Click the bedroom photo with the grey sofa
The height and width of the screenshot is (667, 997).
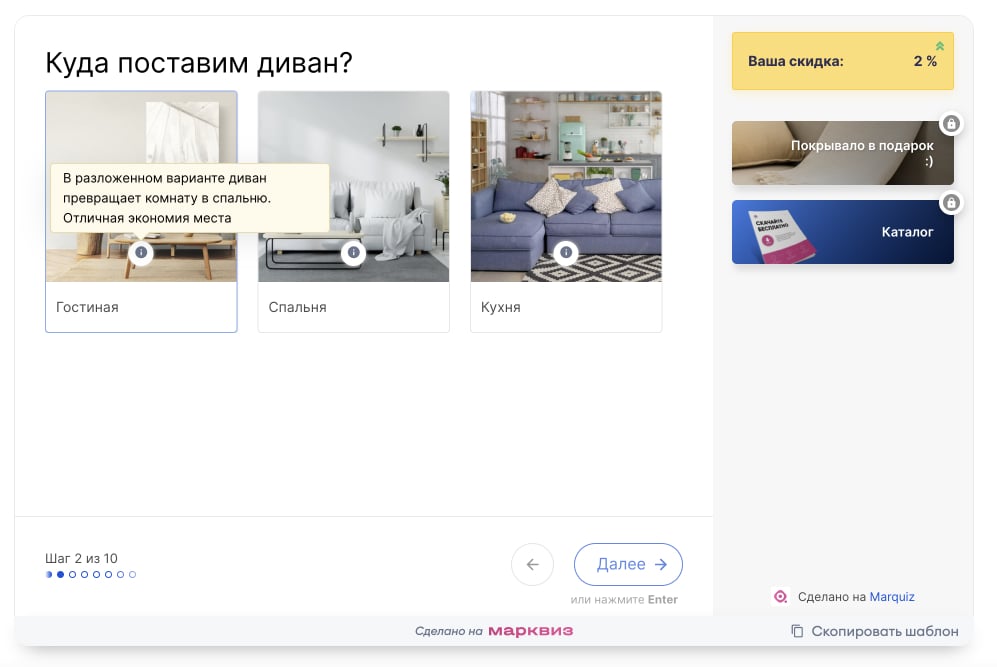tap(354, 186)
